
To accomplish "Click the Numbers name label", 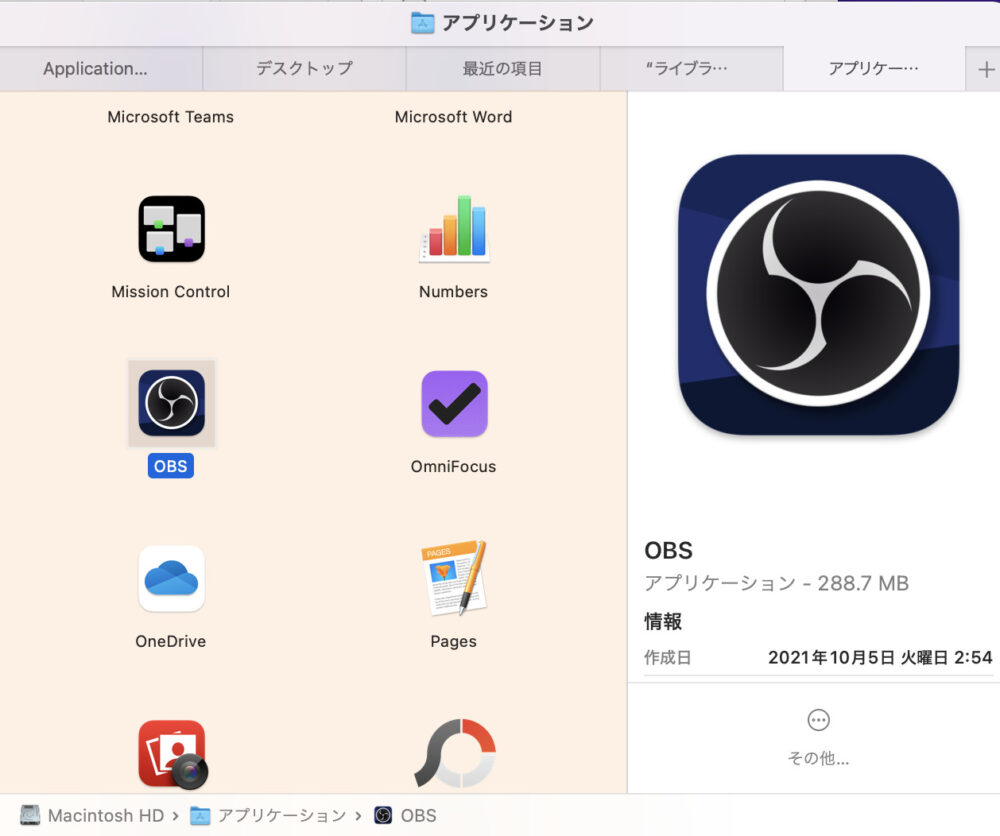I will [x=453, y=291].
